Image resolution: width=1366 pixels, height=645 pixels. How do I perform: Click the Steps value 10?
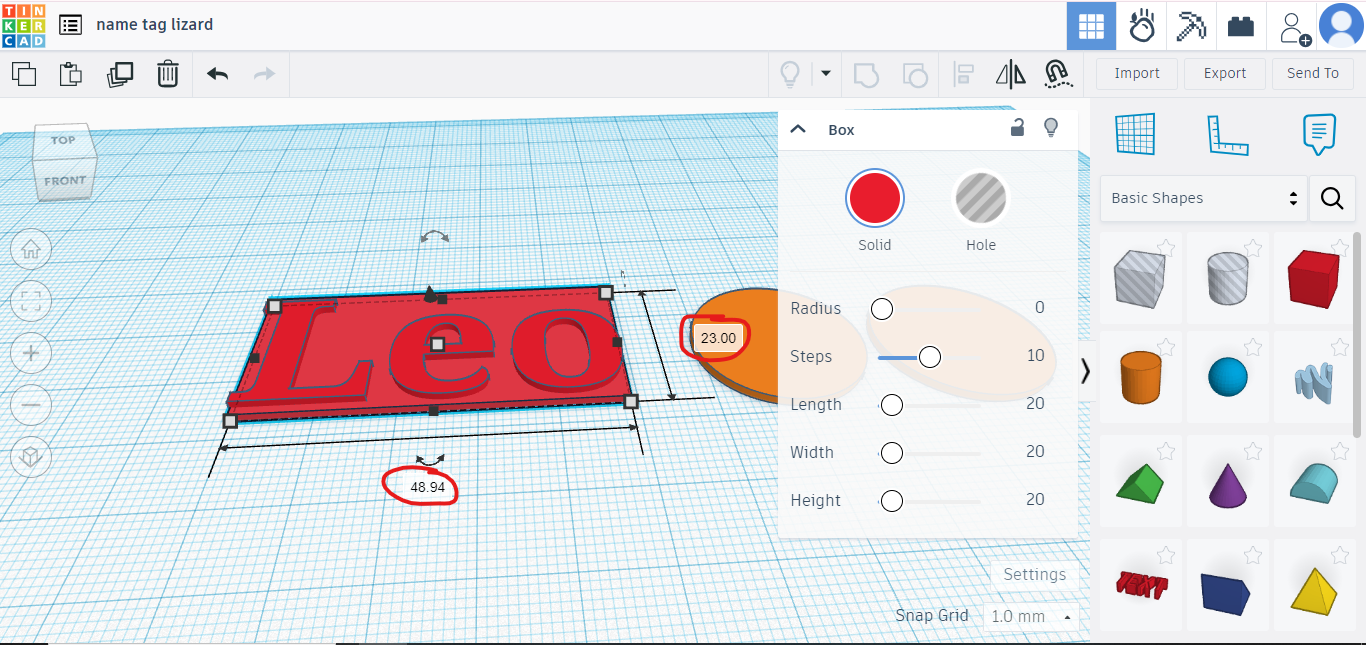[x=1035, y=356]
